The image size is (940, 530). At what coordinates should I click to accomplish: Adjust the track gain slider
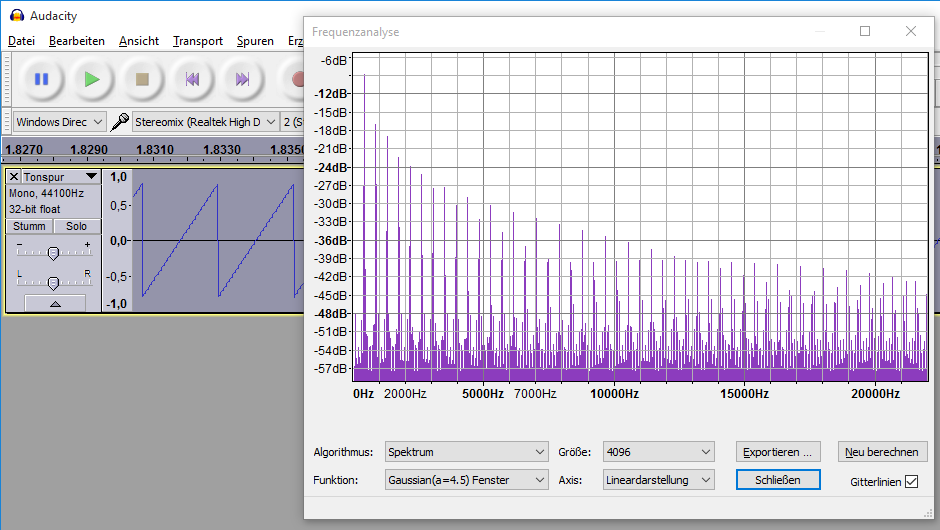pos(53,252)
